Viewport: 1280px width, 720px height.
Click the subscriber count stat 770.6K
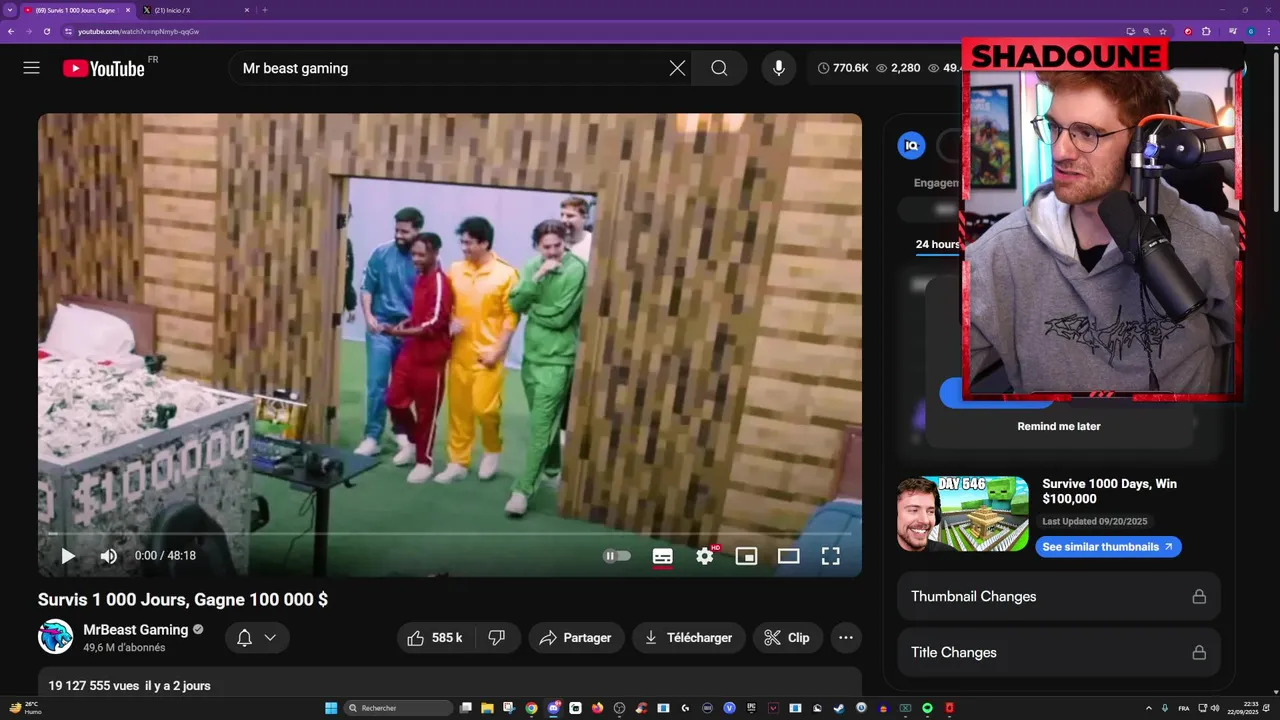pos(843,68)
